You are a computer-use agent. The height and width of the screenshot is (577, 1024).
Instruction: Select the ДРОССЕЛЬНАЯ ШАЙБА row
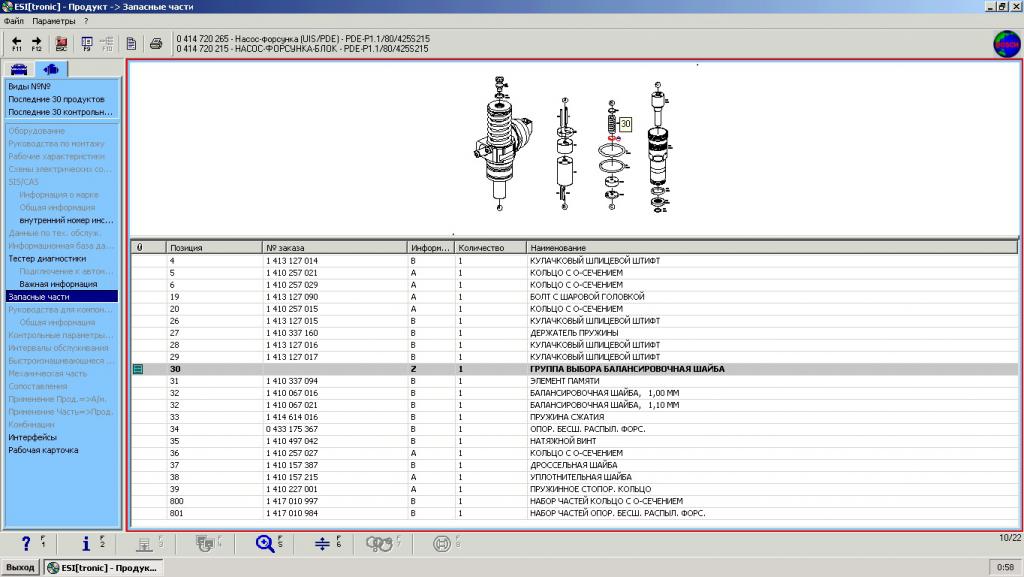[574, 465]
